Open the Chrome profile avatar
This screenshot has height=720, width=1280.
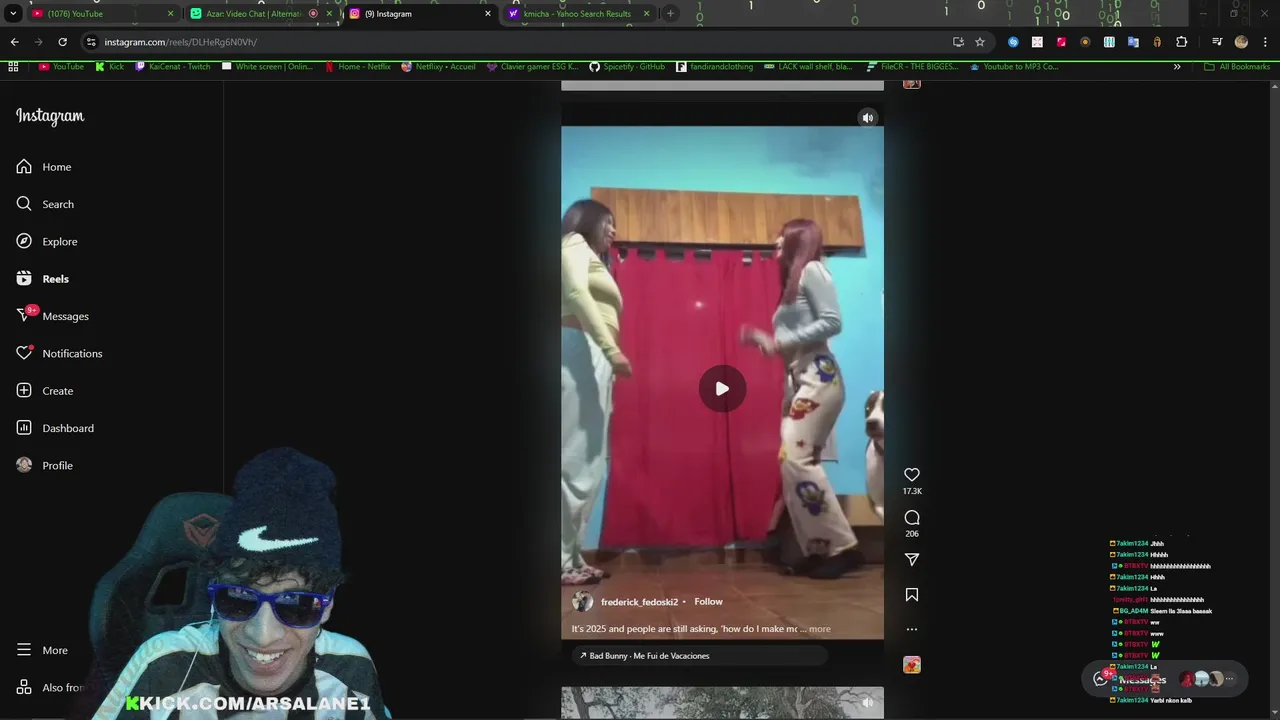1241,42
